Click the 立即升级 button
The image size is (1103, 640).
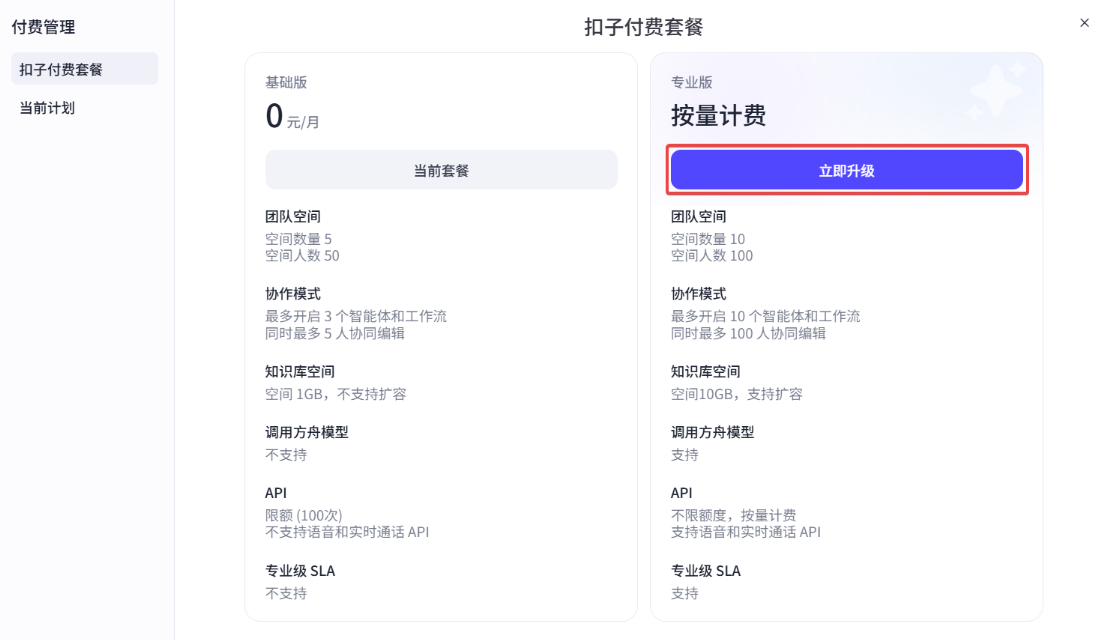click(846, 170)
